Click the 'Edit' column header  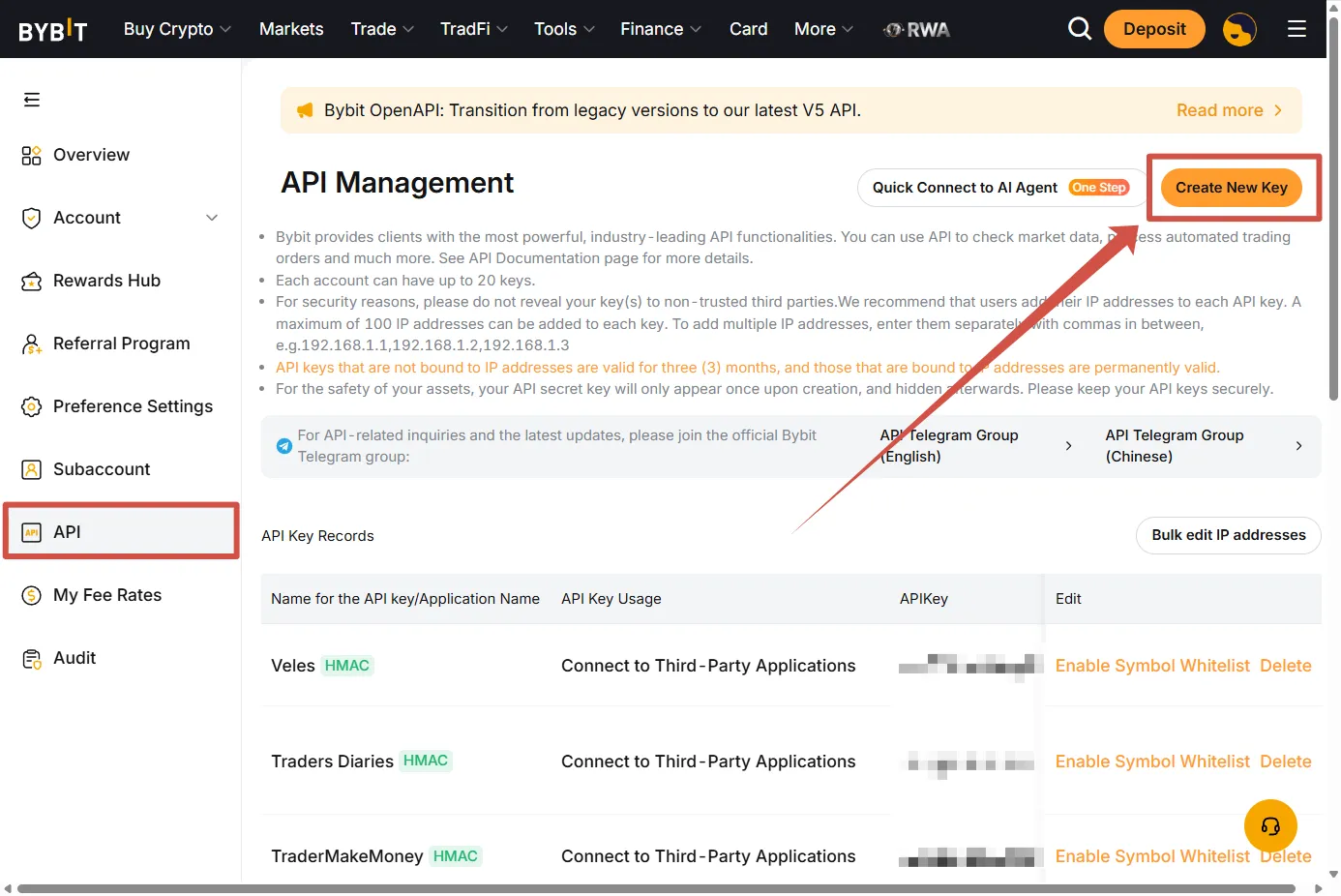pos(1068,599)
